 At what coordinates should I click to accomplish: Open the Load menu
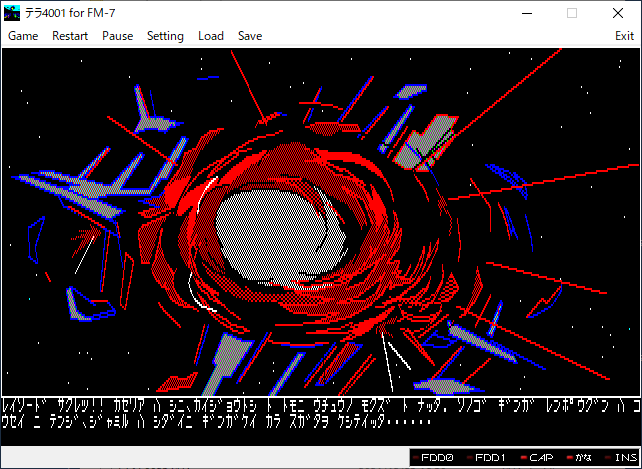pos(211,36)
